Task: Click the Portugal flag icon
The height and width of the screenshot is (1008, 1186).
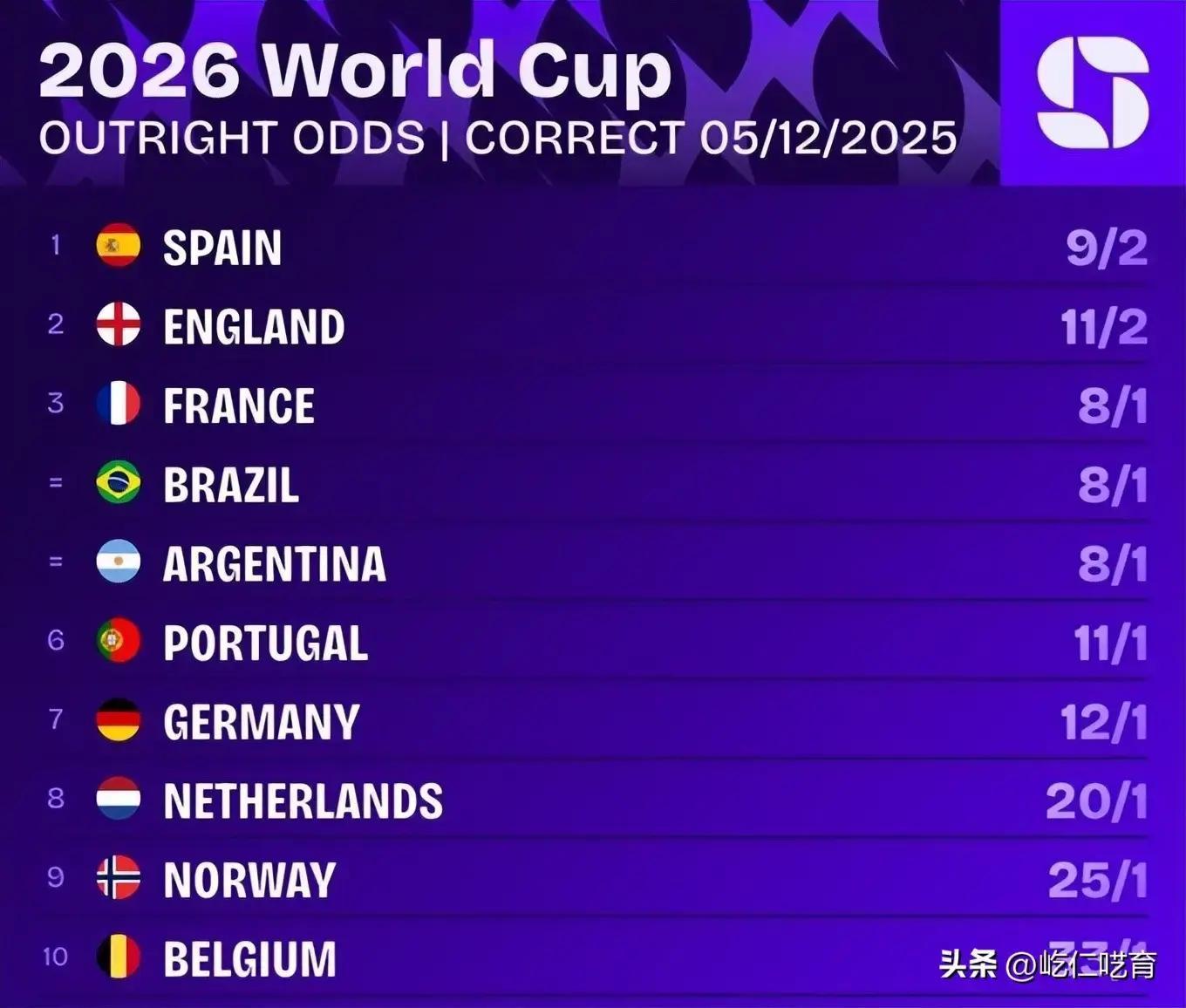Action: [119, 641]
